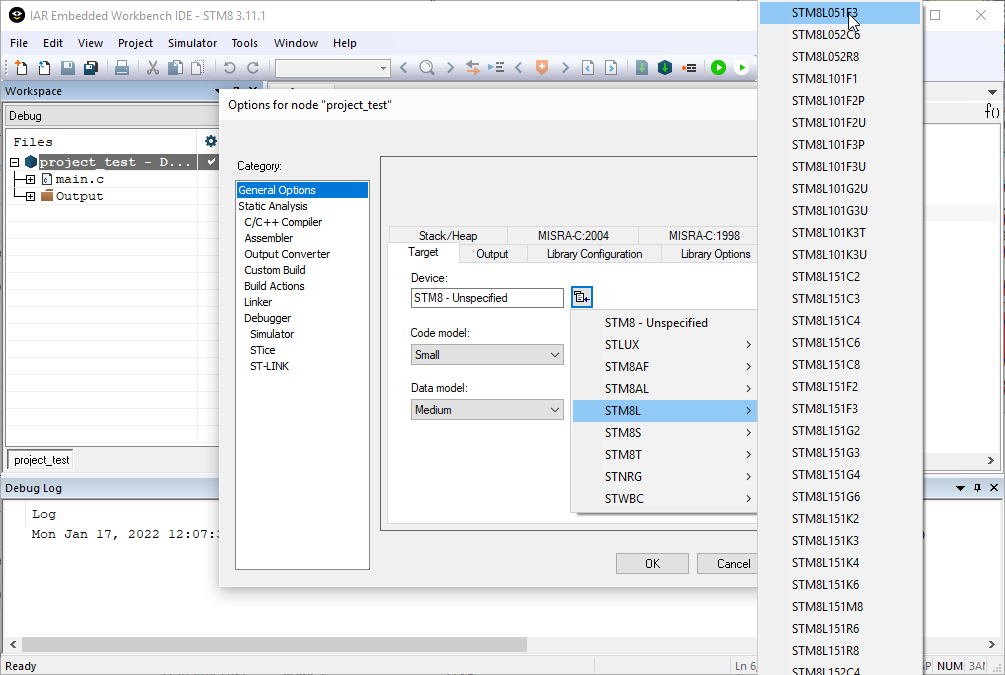Choose the STM8L101F3P device

[840, 145]
